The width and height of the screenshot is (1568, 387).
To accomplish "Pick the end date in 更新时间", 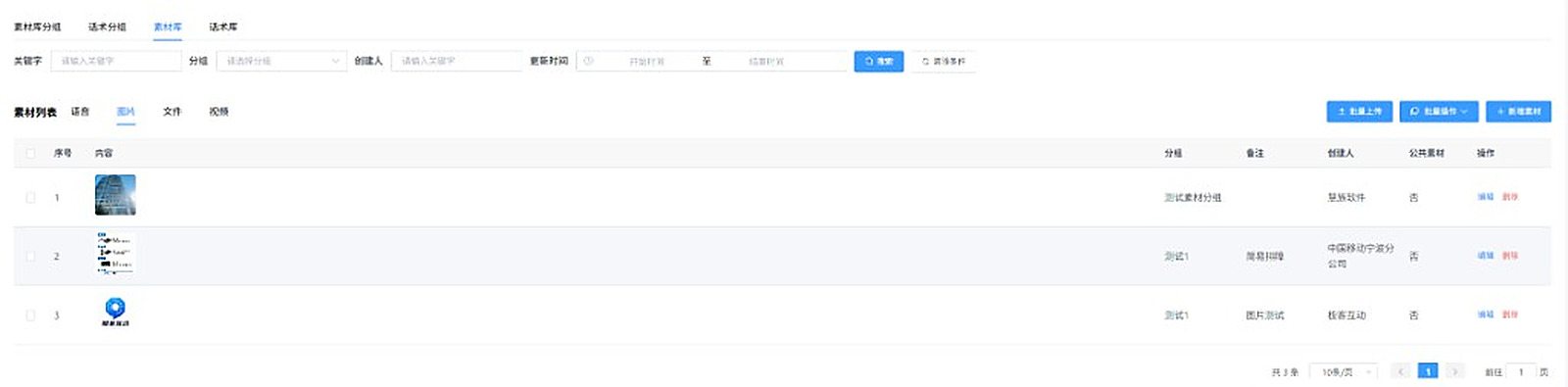I will coord(766,61).
